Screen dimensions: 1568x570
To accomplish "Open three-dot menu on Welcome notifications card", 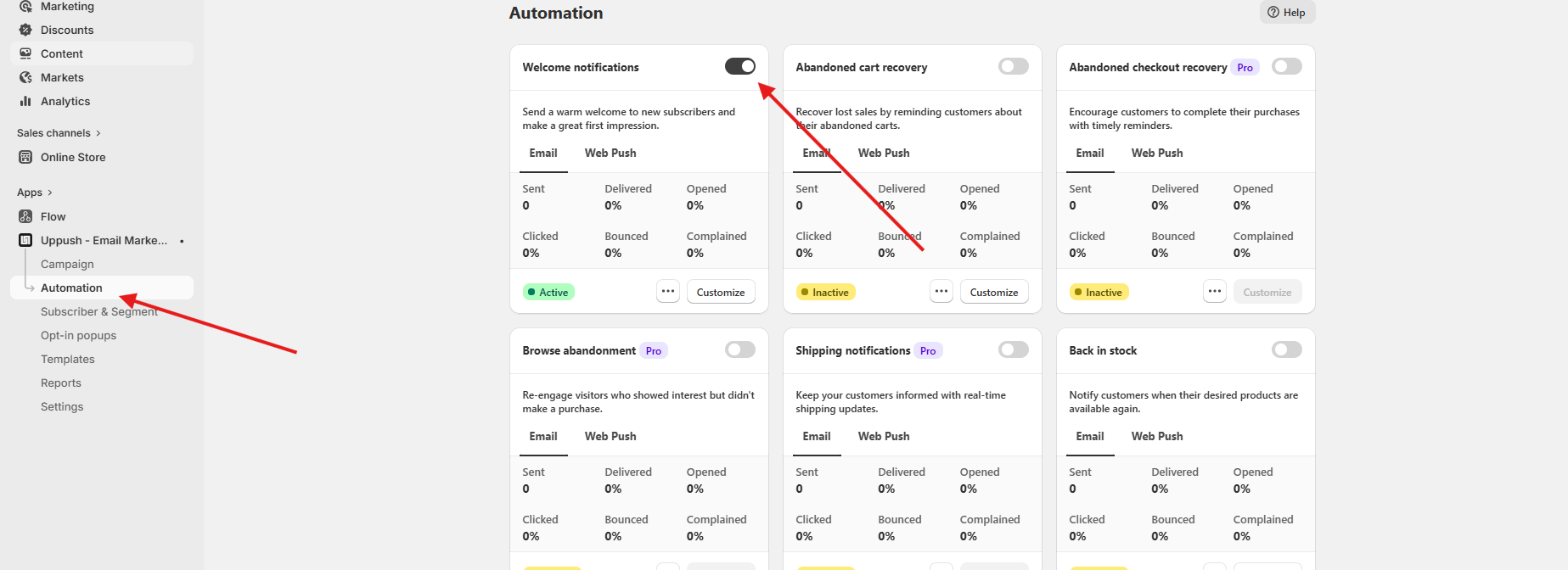I will [x=668, y=292].
